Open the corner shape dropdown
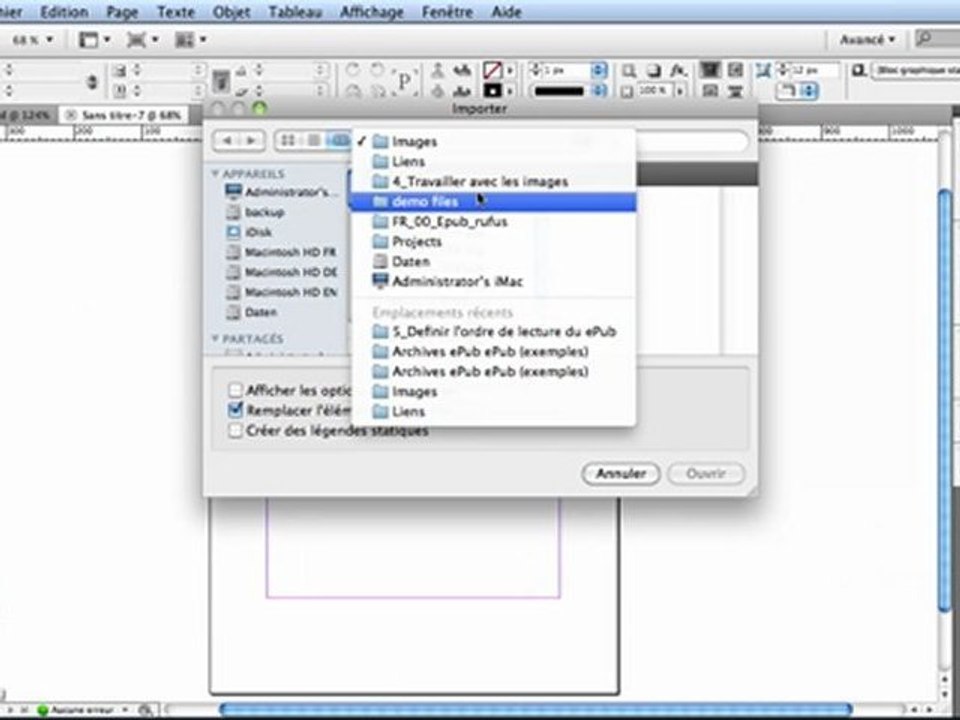960x720 pixels. click(x=798, y=92)
